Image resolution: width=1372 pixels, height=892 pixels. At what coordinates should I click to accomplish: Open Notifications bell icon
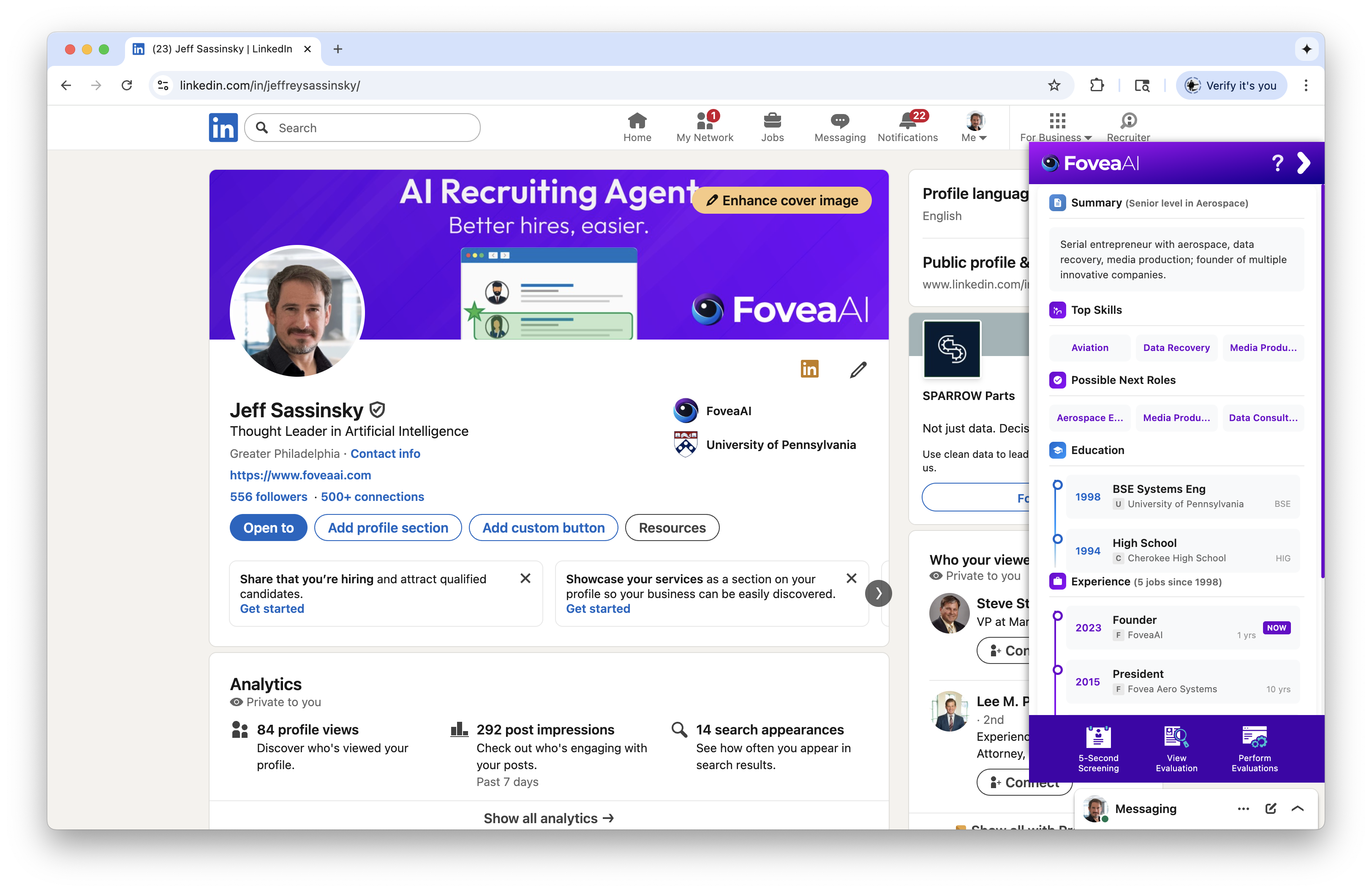click(x=908, y=120)
